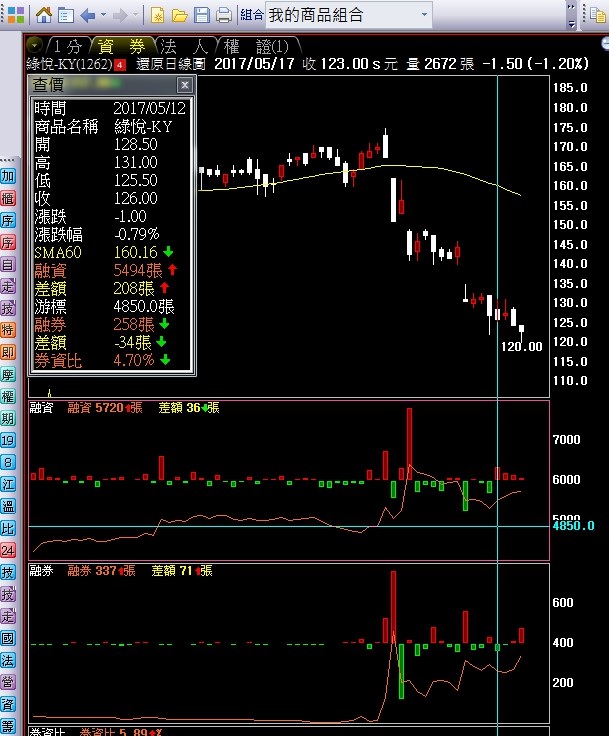Print using the printer icon
Image resolution: width=609 pixels, height=736 pixels.
224,15
